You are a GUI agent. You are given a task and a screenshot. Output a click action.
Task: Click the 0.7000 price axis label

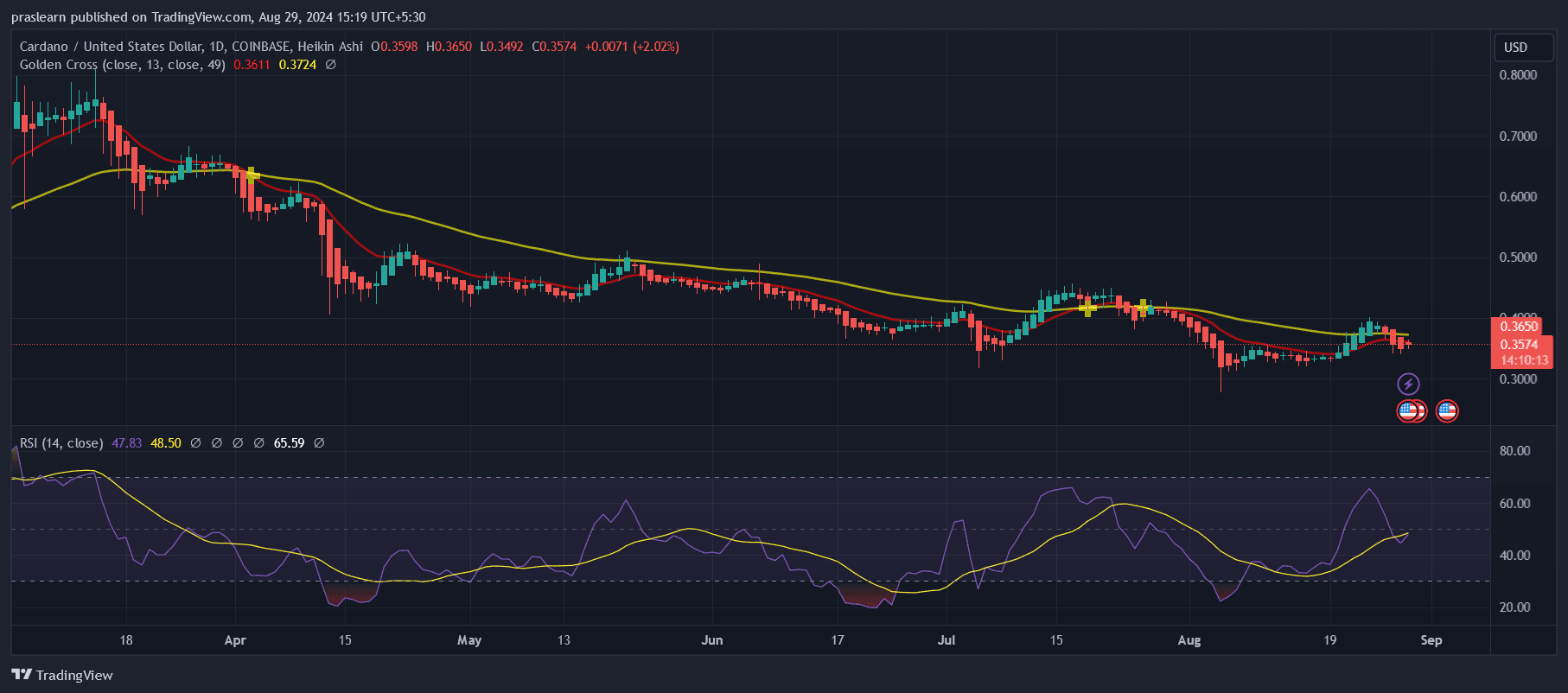[x=1518, y=137]
